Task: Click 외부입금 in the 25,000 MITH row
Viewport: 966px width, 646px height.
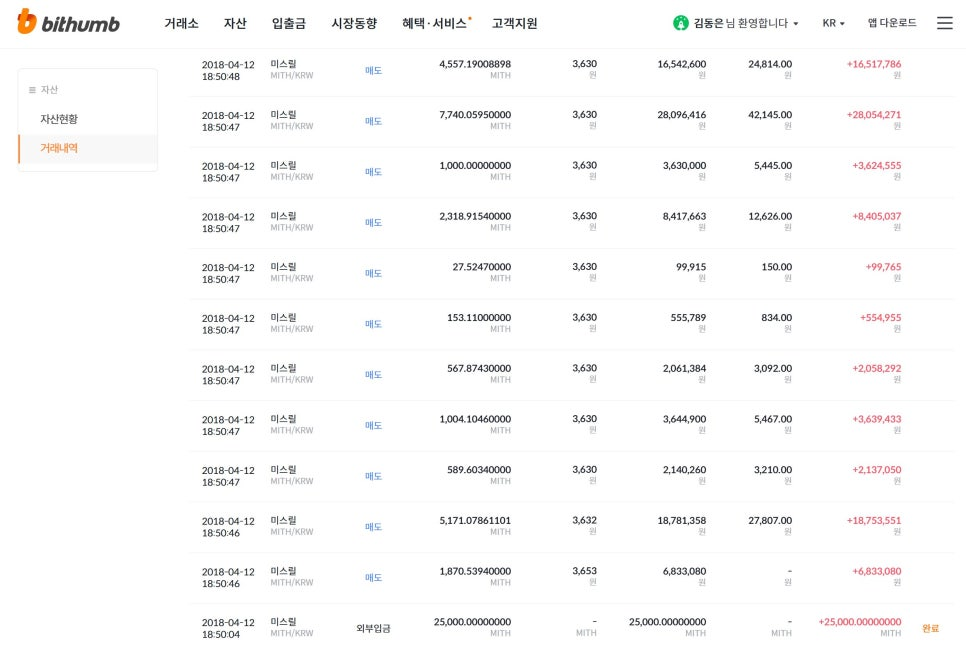Action: pyautogui.click(x=373, y=628)
